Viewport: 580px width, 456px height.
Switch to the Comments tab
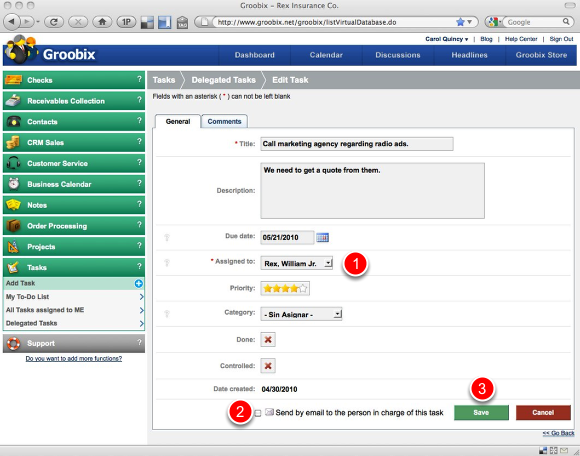[x=224, y=121]
